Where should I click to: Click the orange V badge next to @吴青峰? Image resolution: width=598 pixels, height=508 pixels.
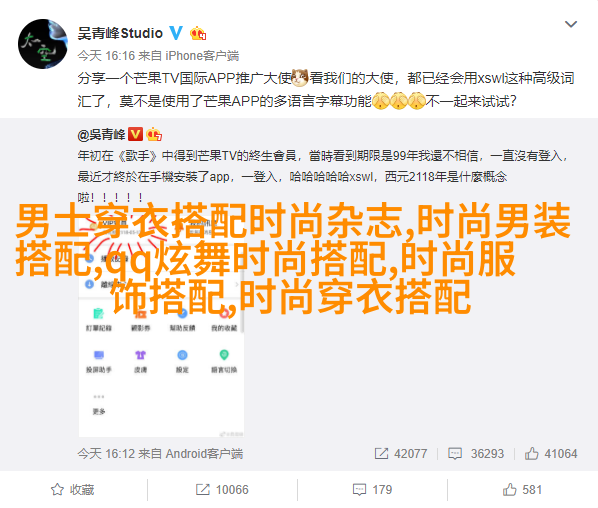(x=135, y=134)
